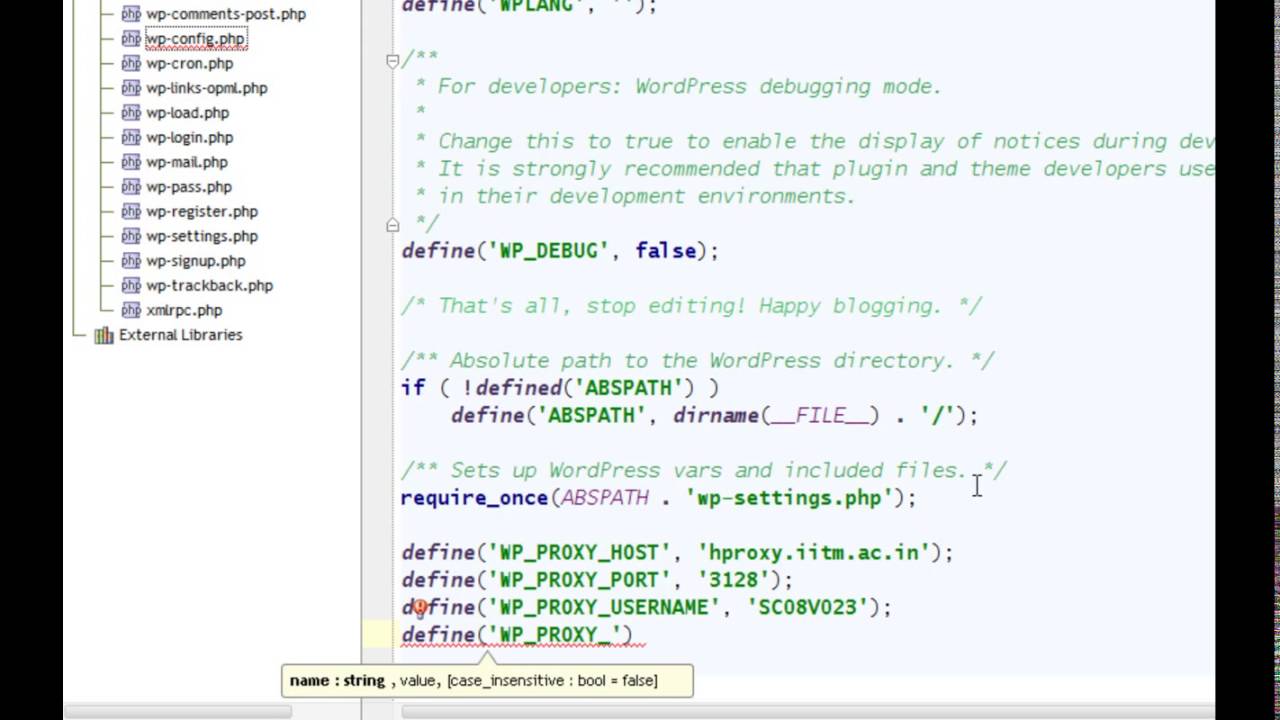The width and height of the screenshot is (1280, 720).
Task: Click the !defined('ABSPATH') condition
Action: 578,388
